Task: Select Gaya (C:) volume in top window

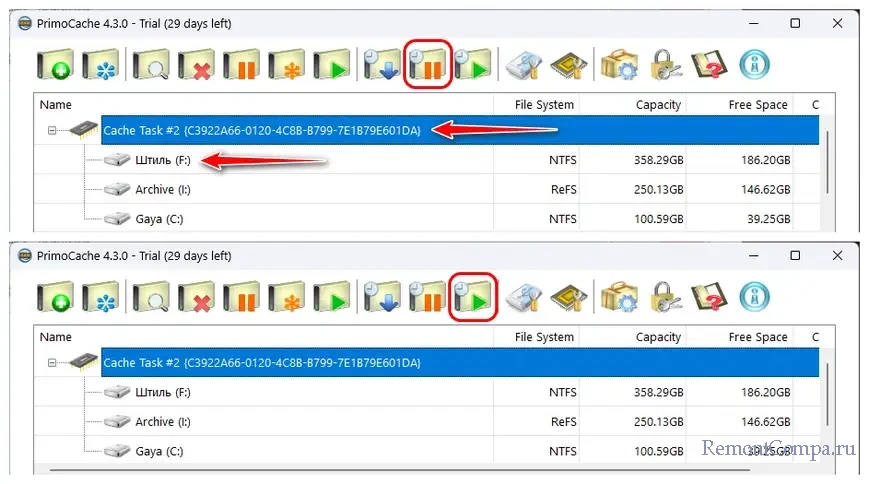Action: pos(159,219)
